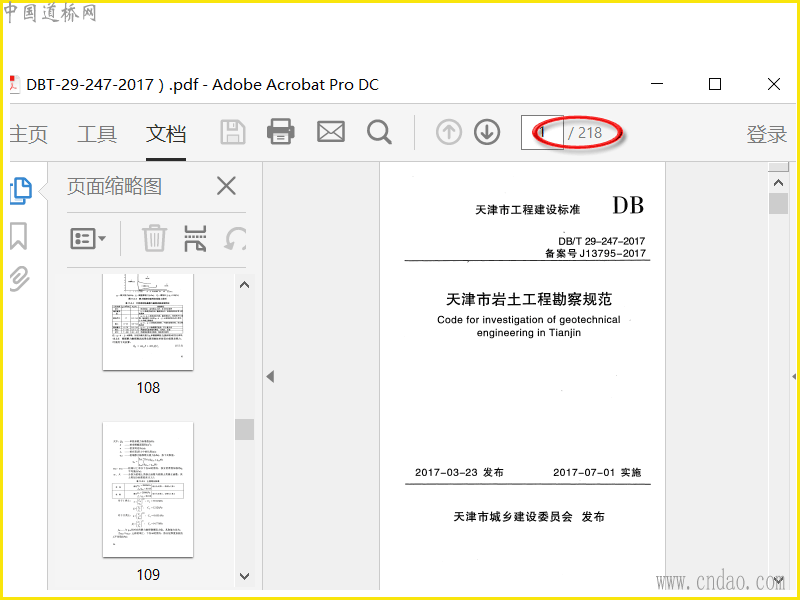This screenshot has height=600, width=800.
Task: Select the 文档 tab
Action: click(x=166, y=134)
